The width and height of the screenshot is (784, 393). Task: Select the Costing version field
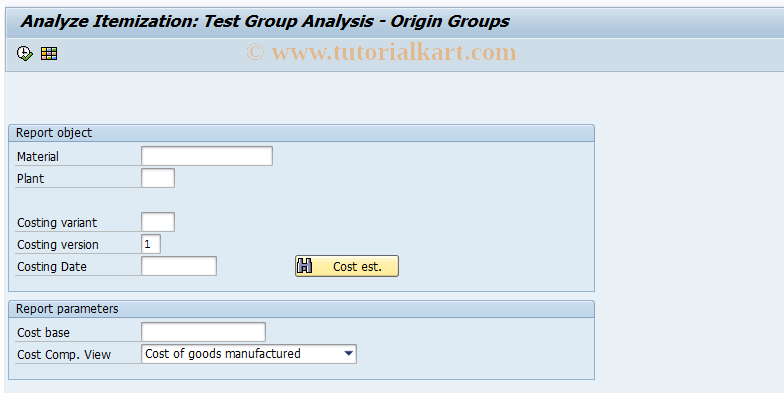tap(151, 244)
